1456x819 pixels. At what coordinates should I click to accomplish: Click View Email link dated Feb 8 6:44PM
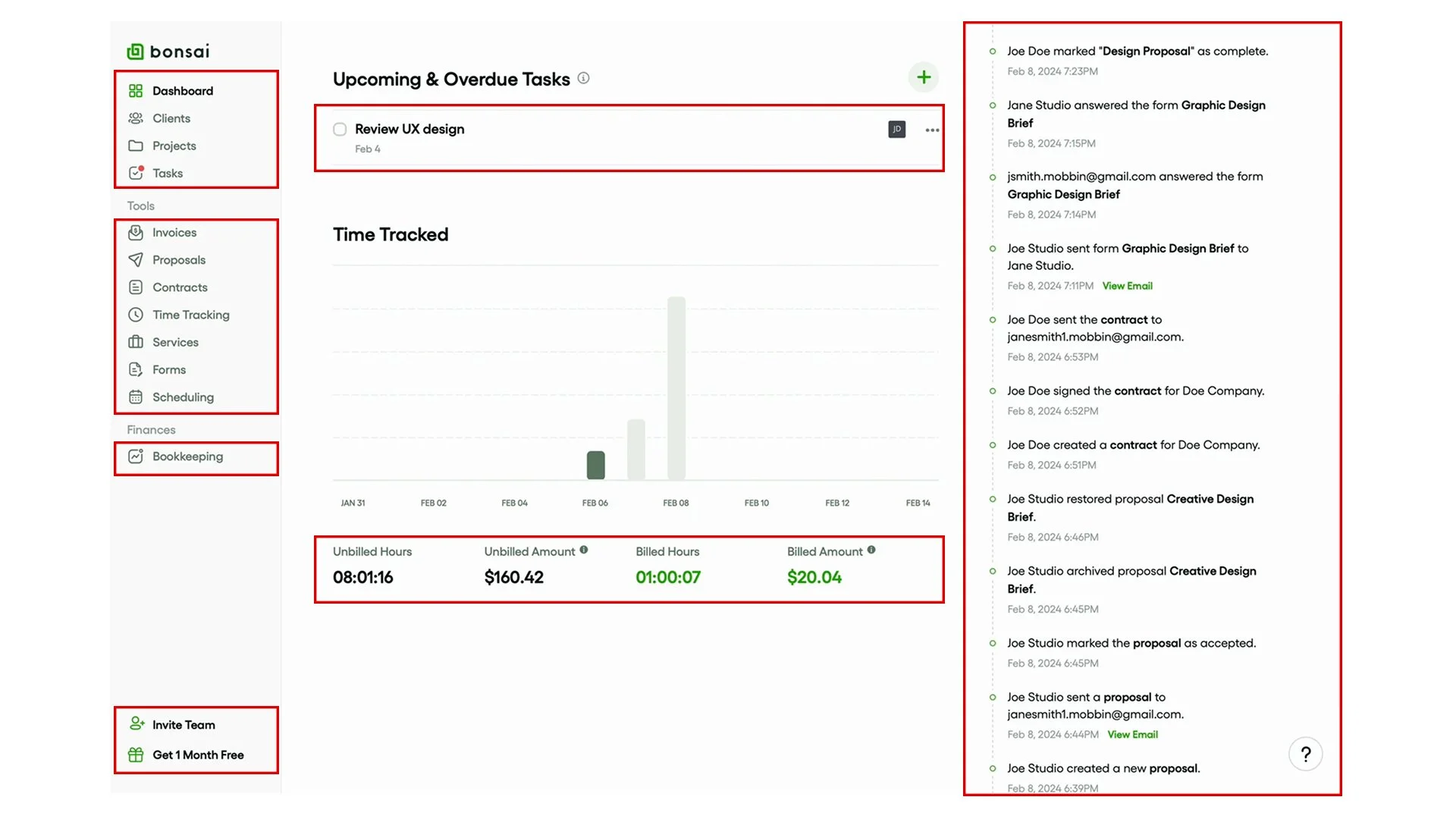[x=1132, y=735]
